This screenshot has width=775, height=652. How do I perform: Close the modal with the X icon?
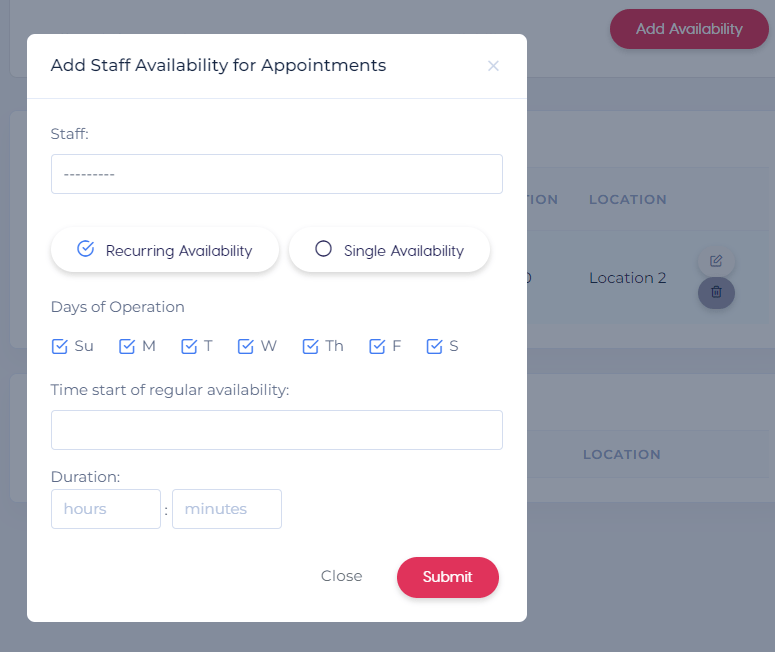pyautogui.click(x=493, y=66)
